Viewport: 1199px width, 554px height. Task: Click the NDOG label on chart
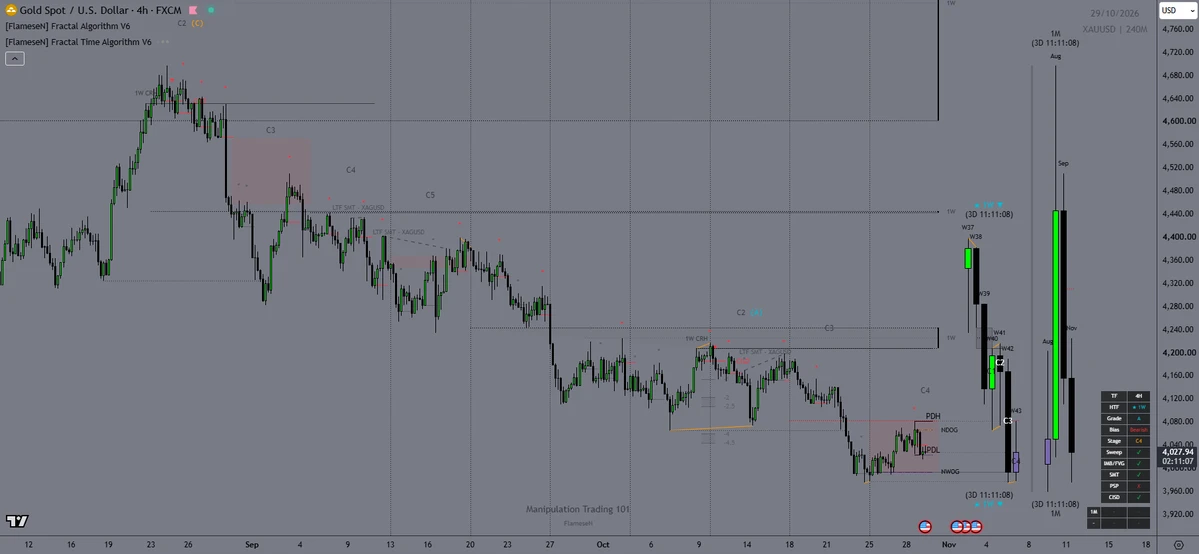click(x=950, y=430)
